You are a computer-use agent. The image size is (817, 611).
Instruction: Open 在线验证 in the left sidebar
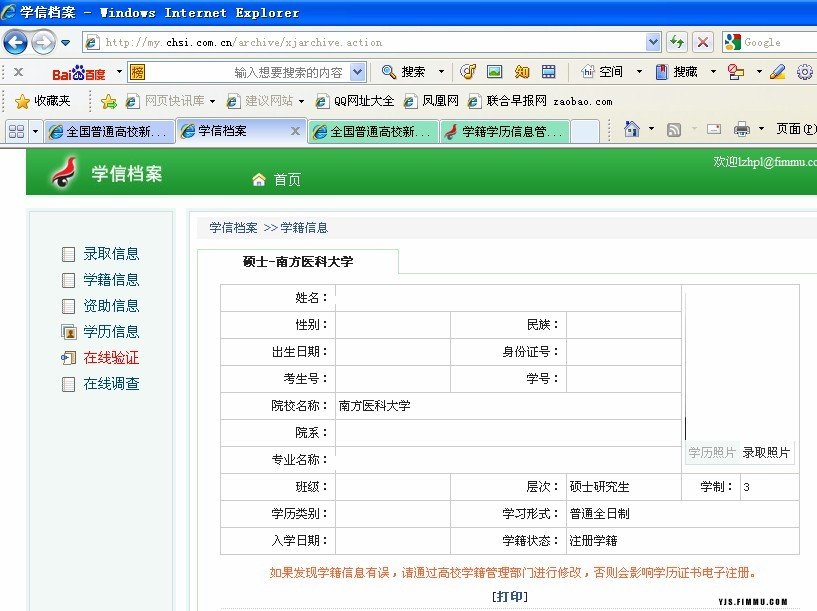(111, 358)
